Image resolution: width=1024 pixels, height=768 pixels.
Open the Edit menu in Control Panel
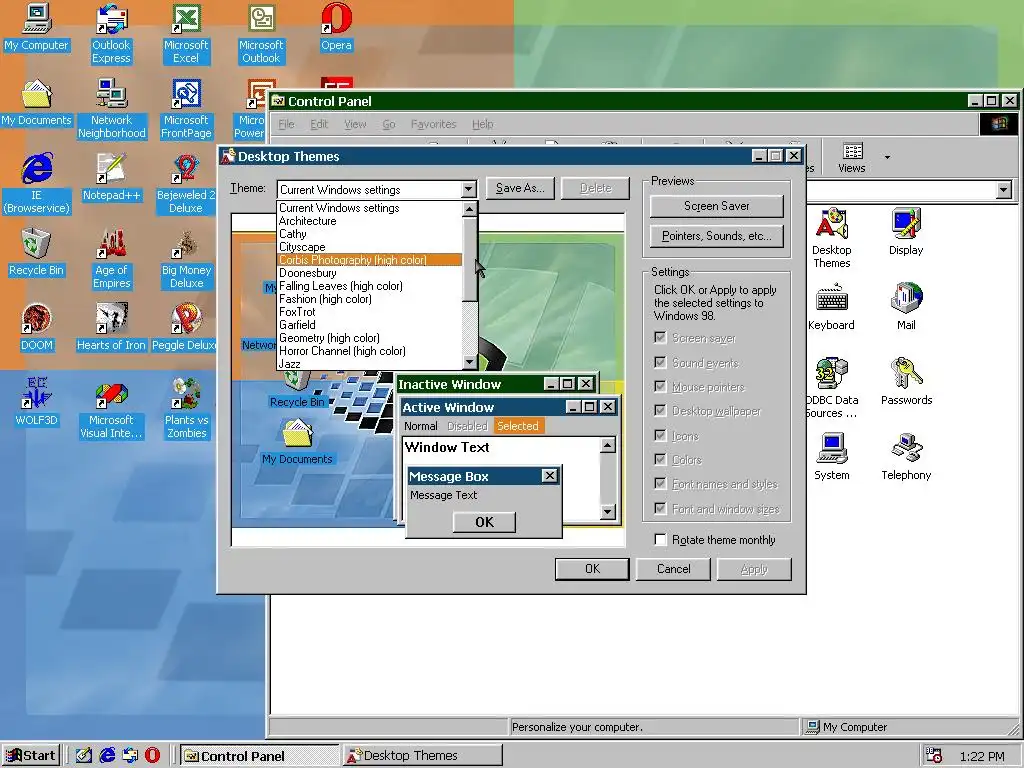(x=319, y=124)
